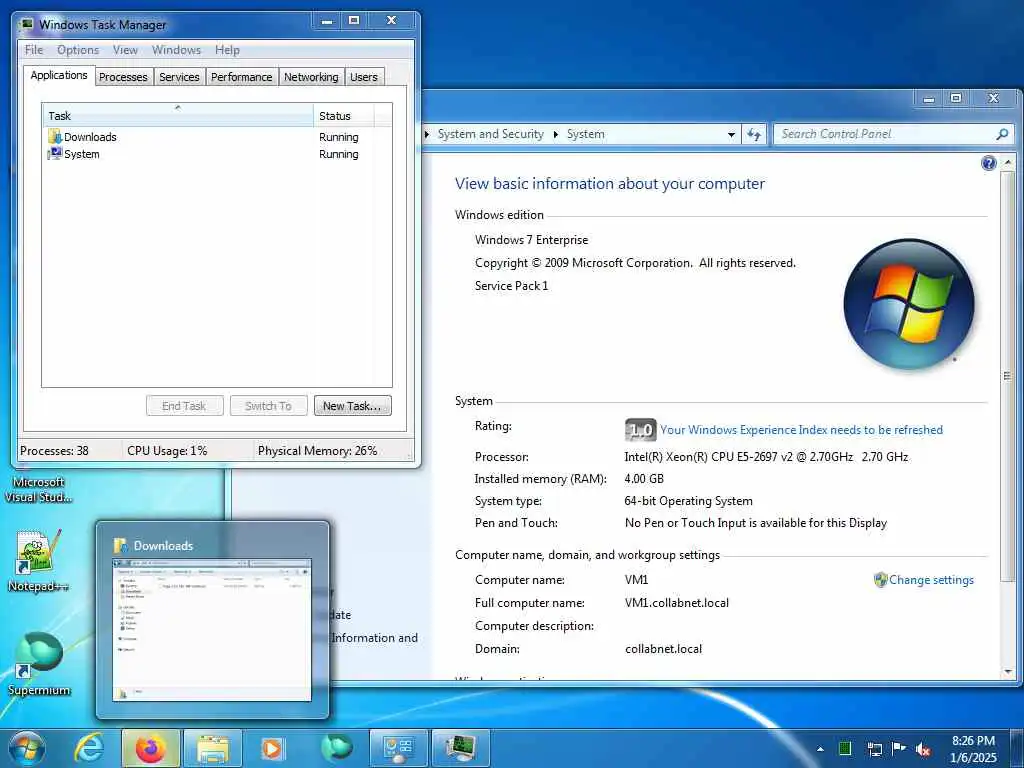Click the green CPU meter tray icon

click(845, 748)
